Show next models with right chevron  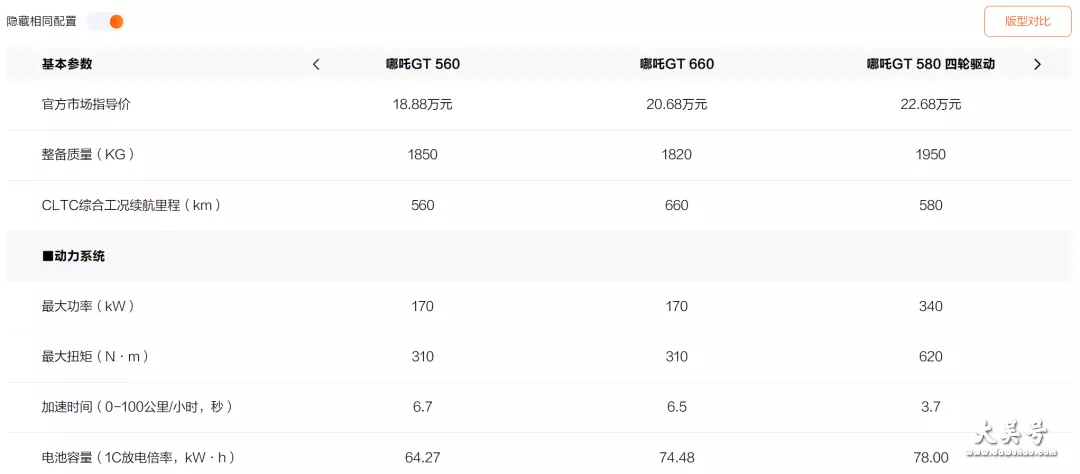[x=1037, y=65]
